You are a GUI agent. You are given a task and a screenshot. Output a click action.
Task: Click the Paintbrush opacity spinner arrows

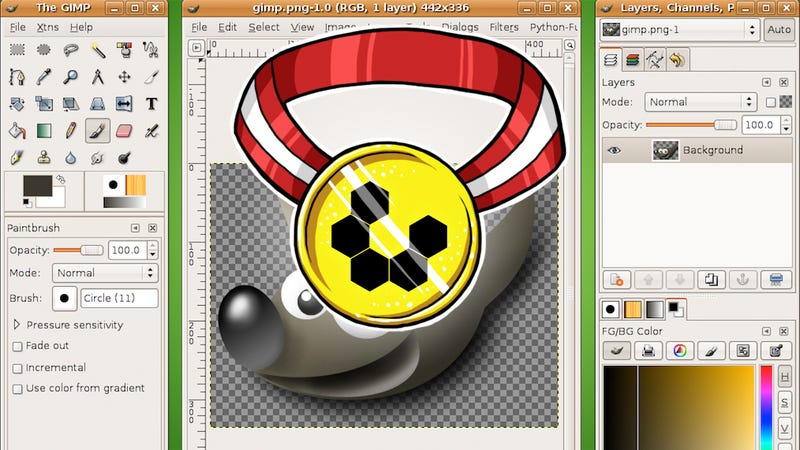pos(153,250)
